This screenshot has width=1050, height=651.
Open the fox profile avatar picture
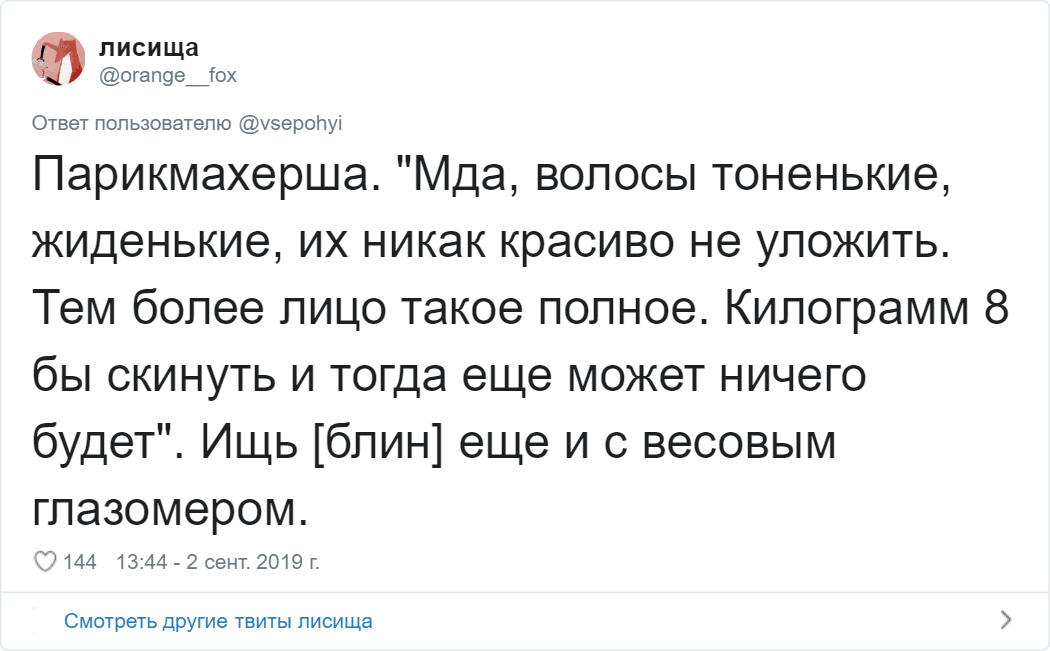tap(58, 58)
